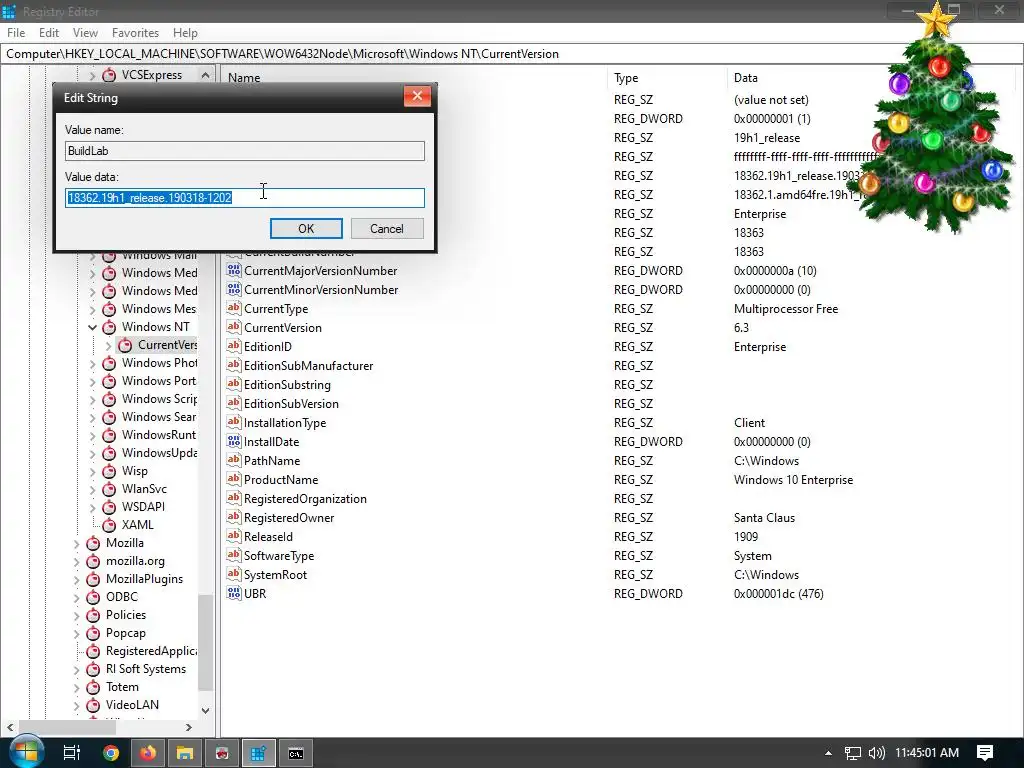Select the SystemRoot value
1024x768 pixels.
coord(275,575)
